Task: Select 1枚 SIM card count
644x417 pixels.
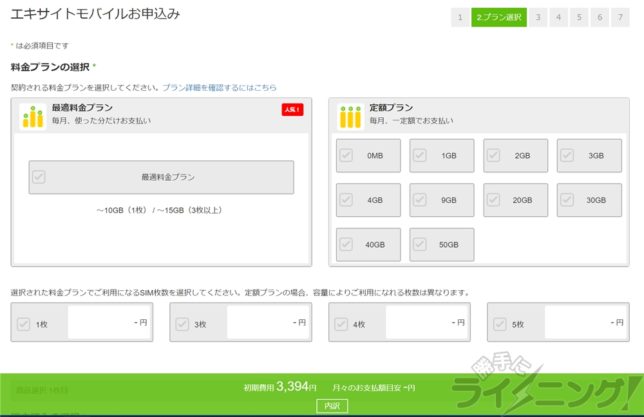Action: [82, 322]
